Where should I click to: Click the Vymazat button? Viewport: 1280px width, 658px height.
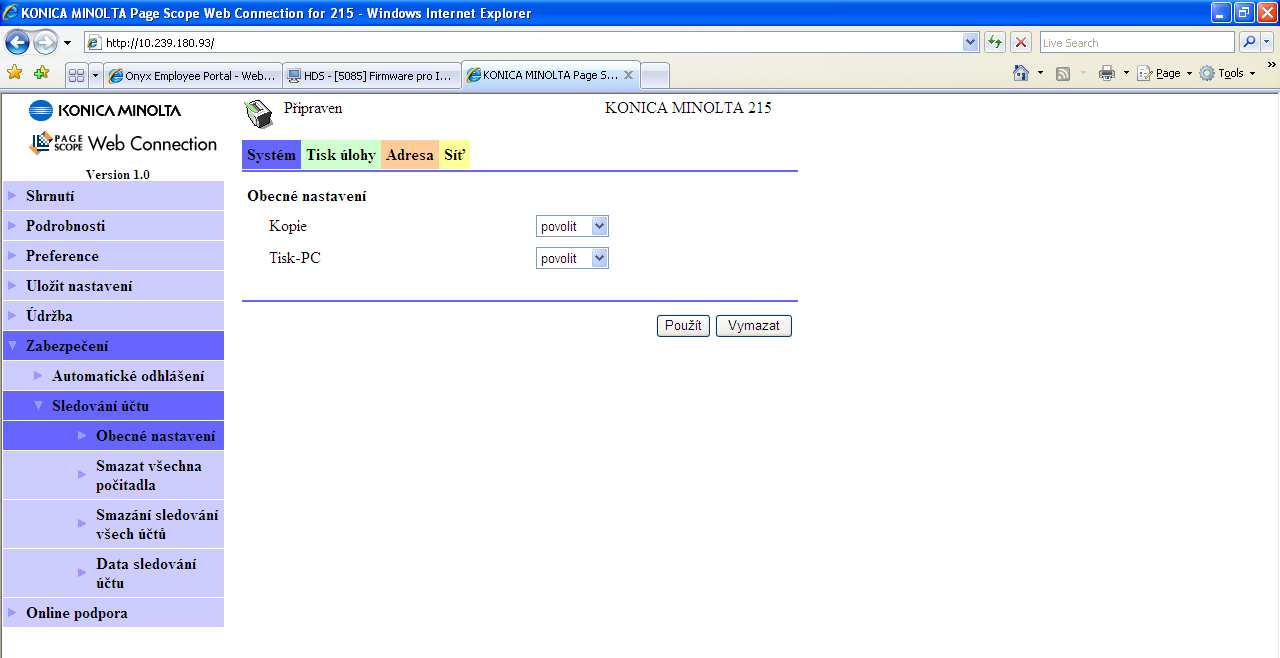click(754, 326)
